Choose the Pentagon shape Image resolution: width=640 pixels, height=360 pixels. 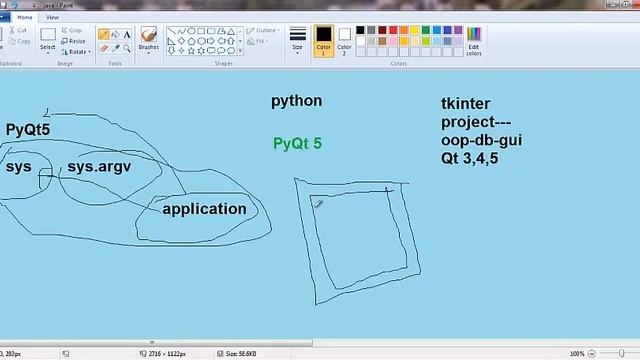coord(191,41)
